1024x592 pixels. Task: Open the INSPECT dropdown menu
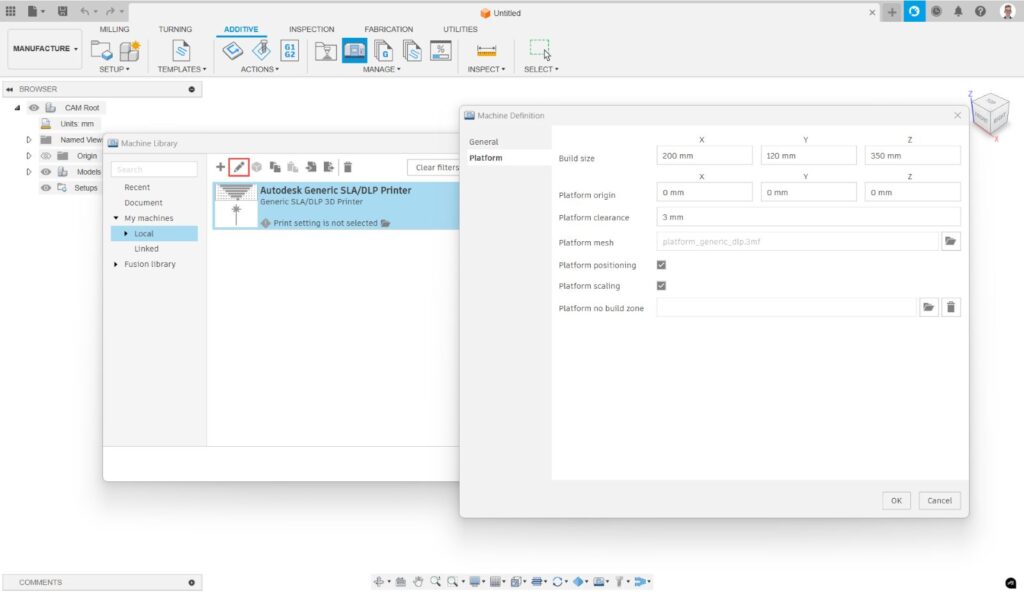click(x=487, y=69)
